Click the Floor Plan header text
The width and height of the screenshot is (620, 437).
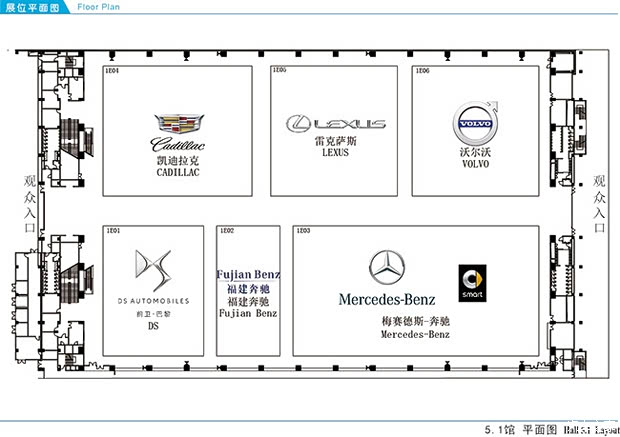tap(99, 6)
